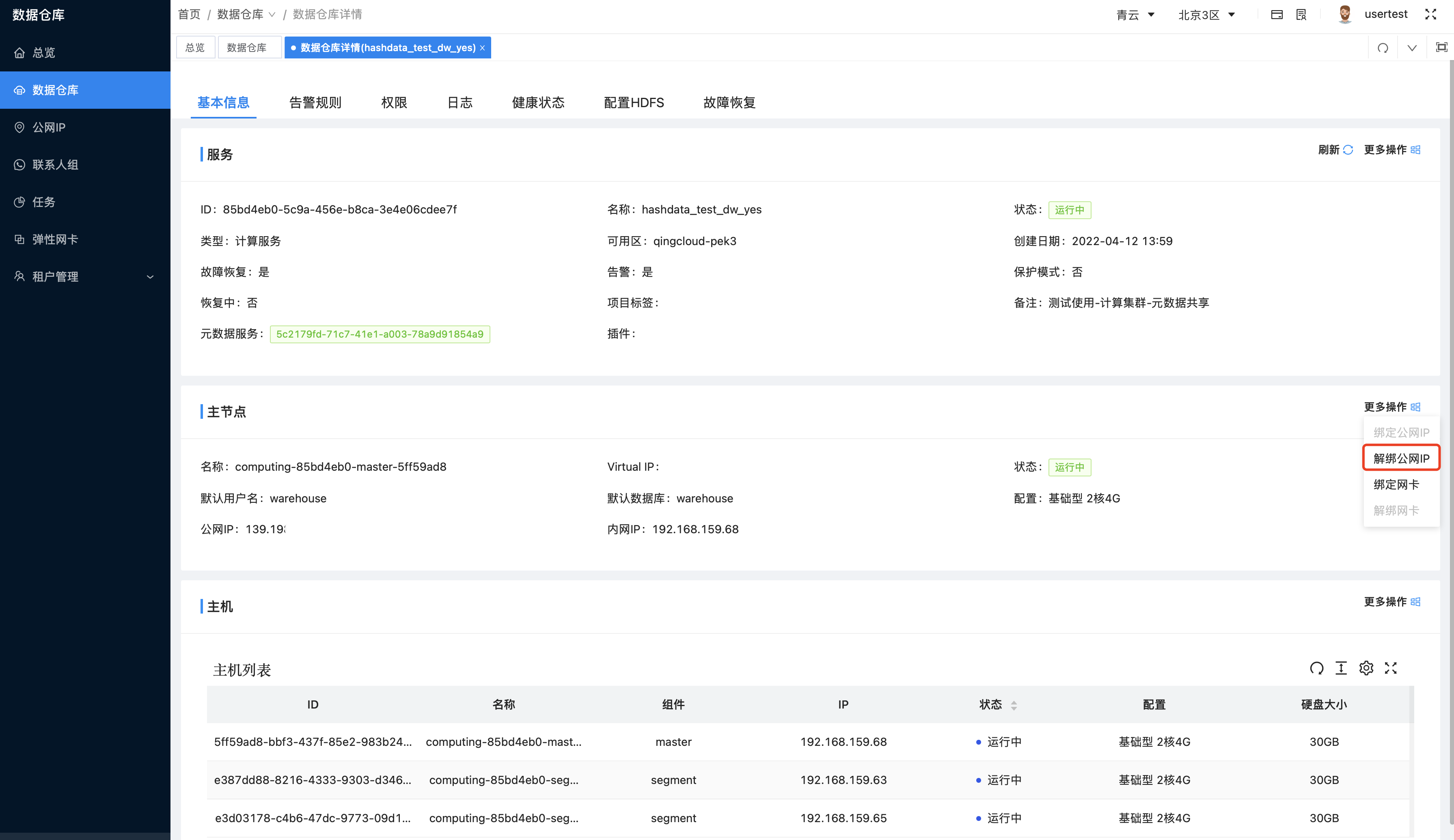
Task: Select 解绑公网IP from the menu
Action: [x=1401, y=457]
